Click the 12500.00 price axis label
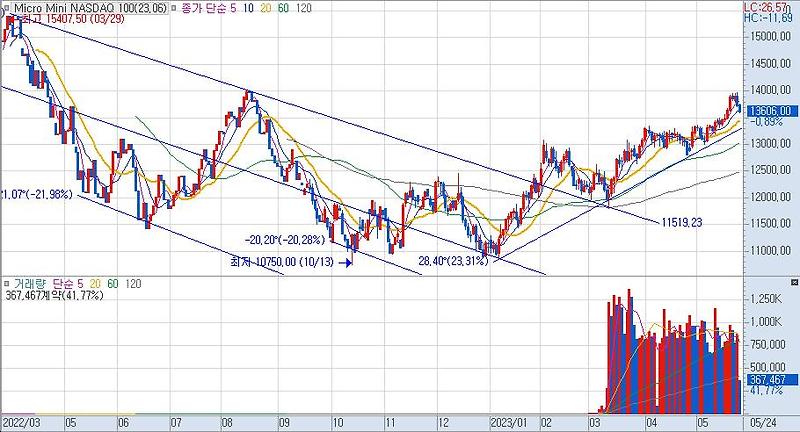The width and height of the screenshot is (800, 432). [770, 170]
